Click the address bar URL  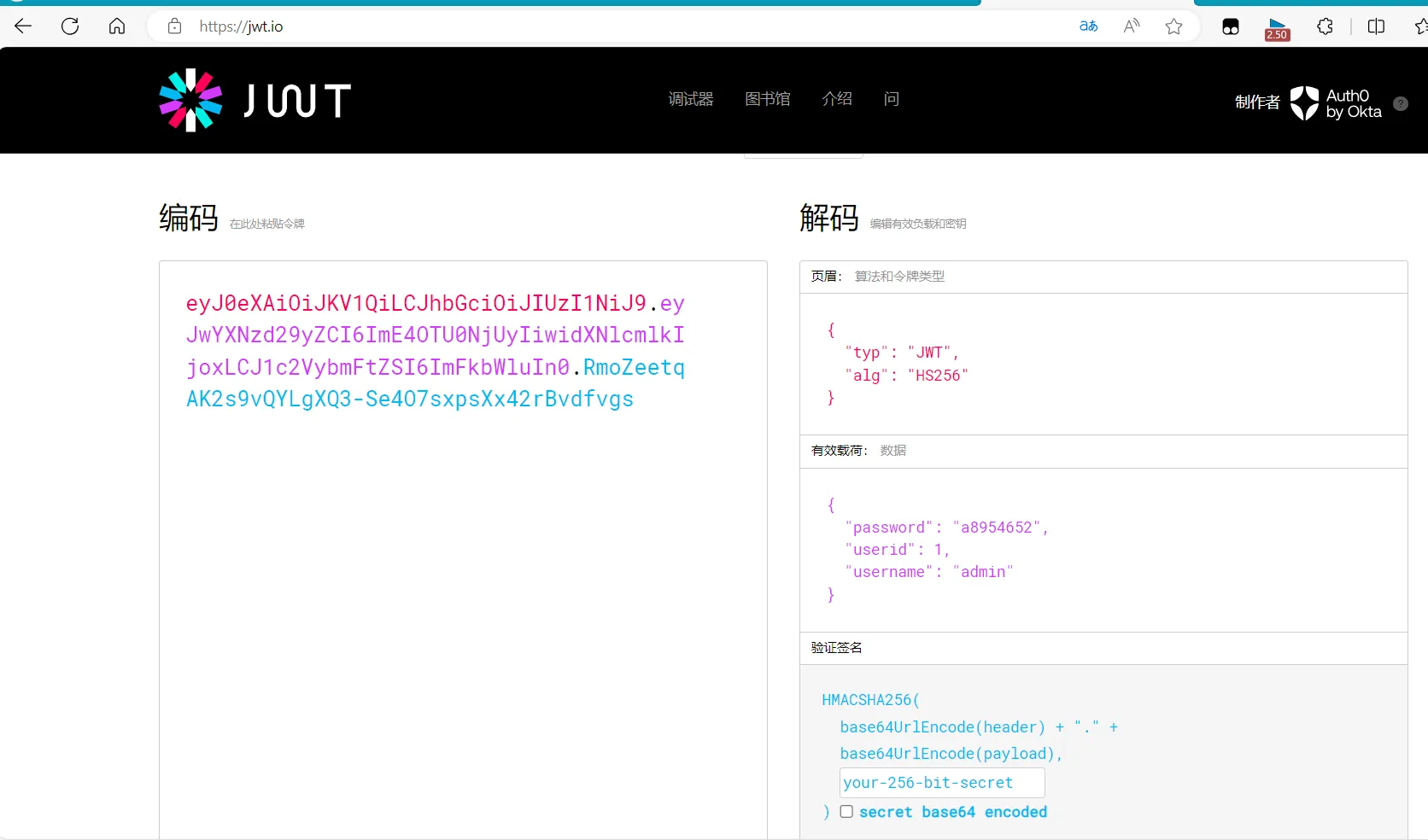241,26
